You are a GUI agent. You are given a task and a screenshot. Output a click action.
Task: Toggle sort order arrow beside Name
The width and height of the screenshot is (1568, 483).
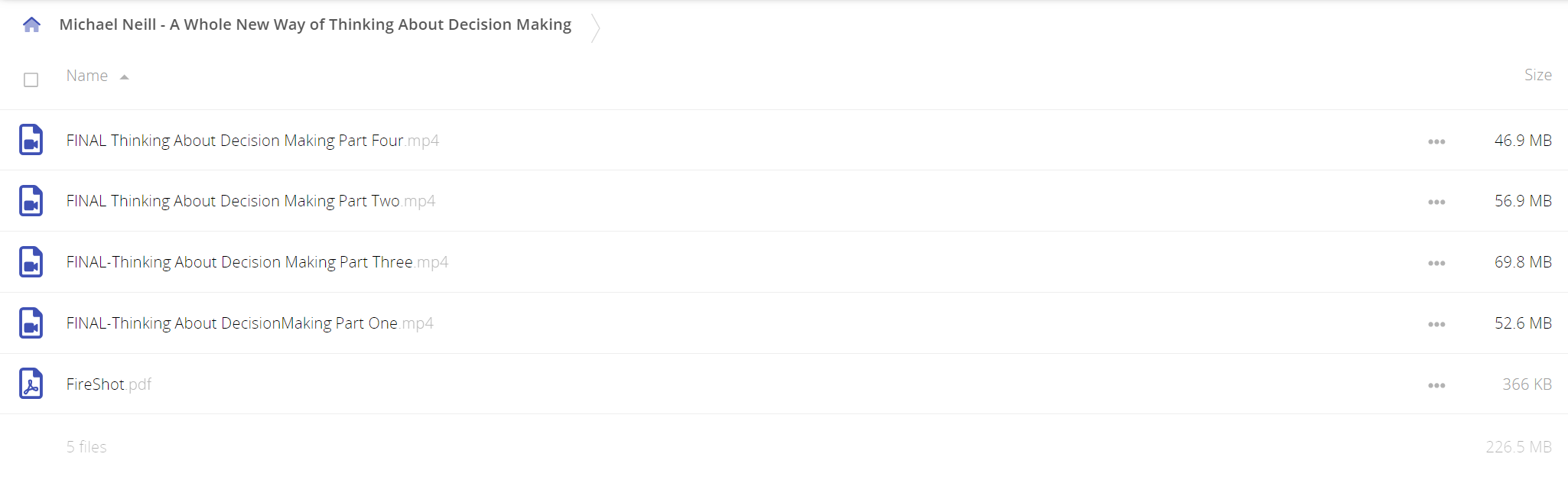(124, 77)
